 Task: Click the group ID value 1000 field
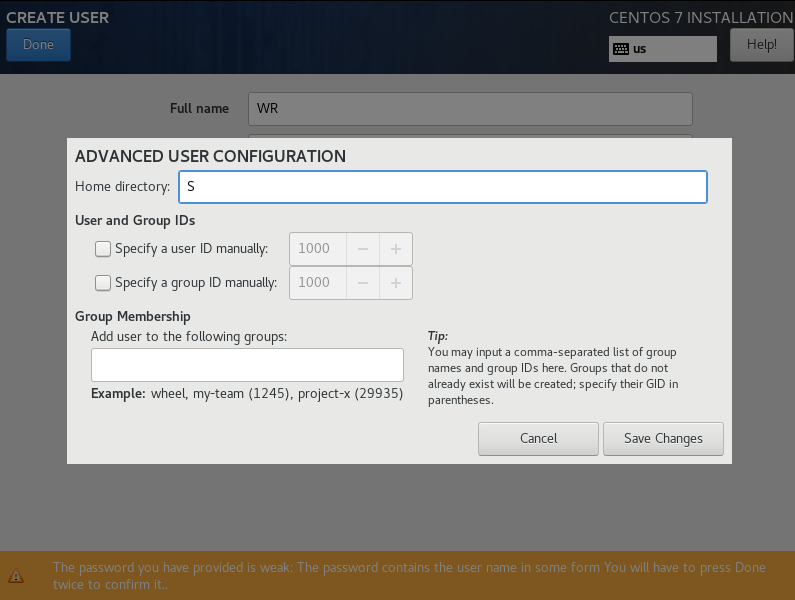(x=318, y=283)
